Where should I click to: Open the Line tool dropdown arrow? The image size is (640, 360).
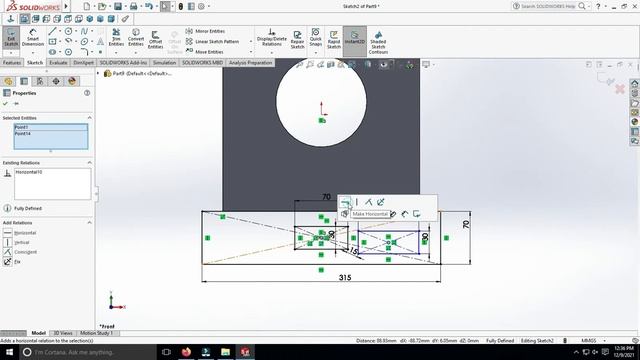point(60,31)
